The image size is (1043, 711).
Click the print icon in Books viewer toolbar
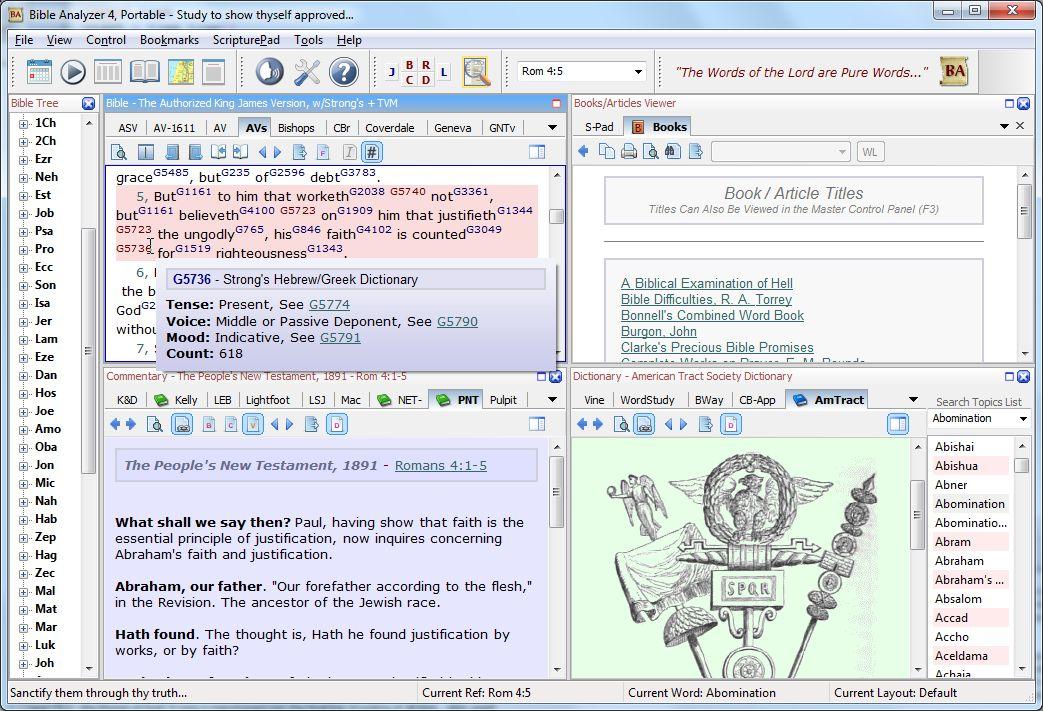pyautogui.click(x=629, y=152)
